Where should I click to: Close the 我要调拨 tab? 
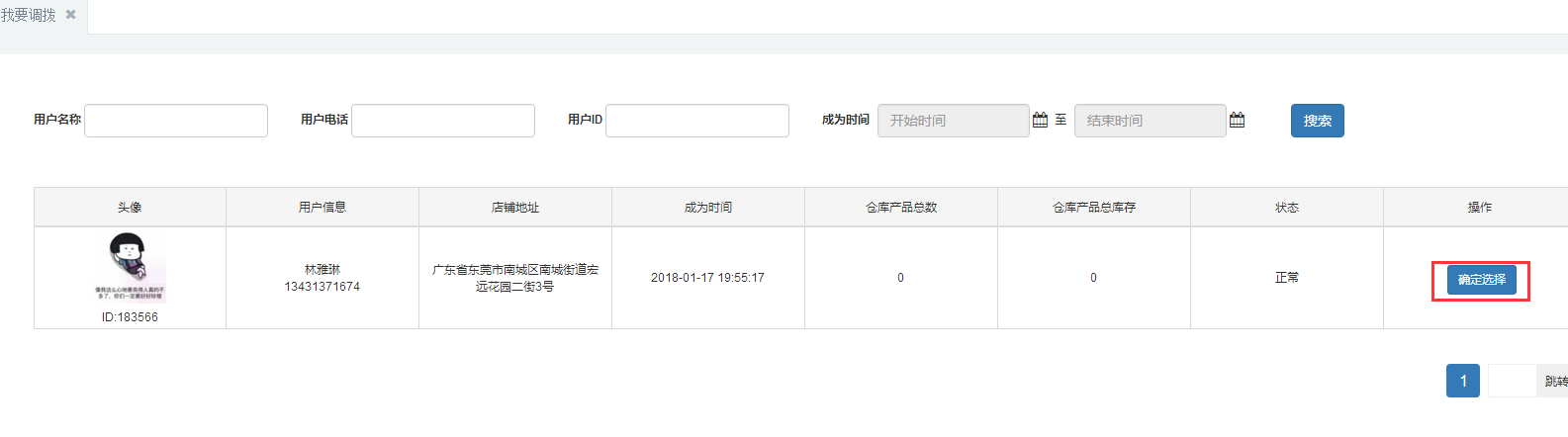click(70, 15)
